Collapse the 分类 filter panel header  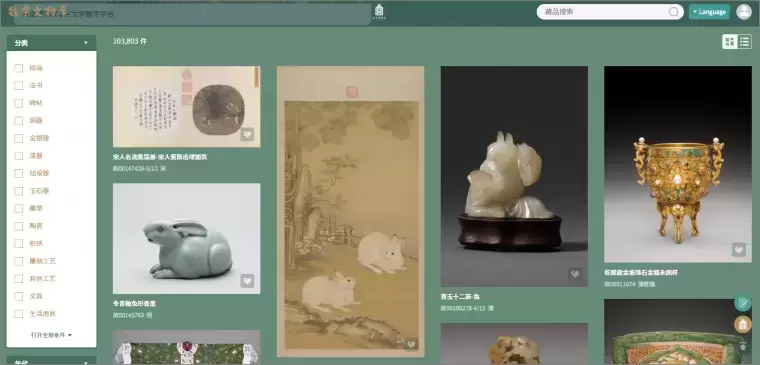51,43
